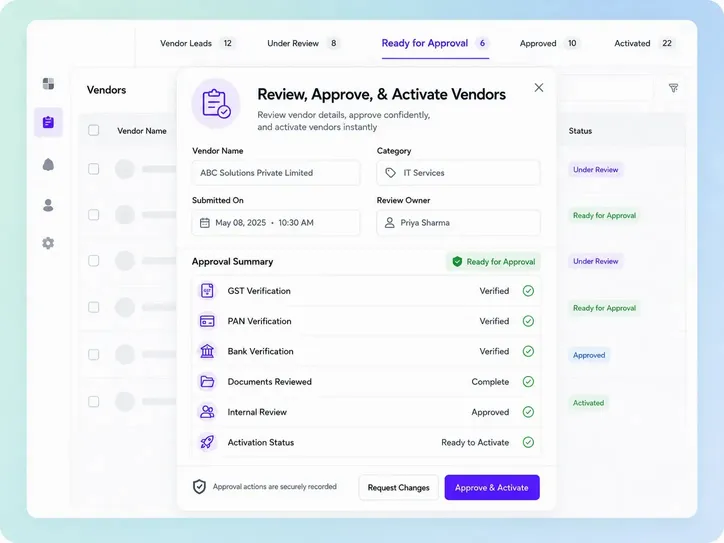Switch to Under Review tab
Image resolution: width=724 pixels, height=543 pixels.
(303, 43)
